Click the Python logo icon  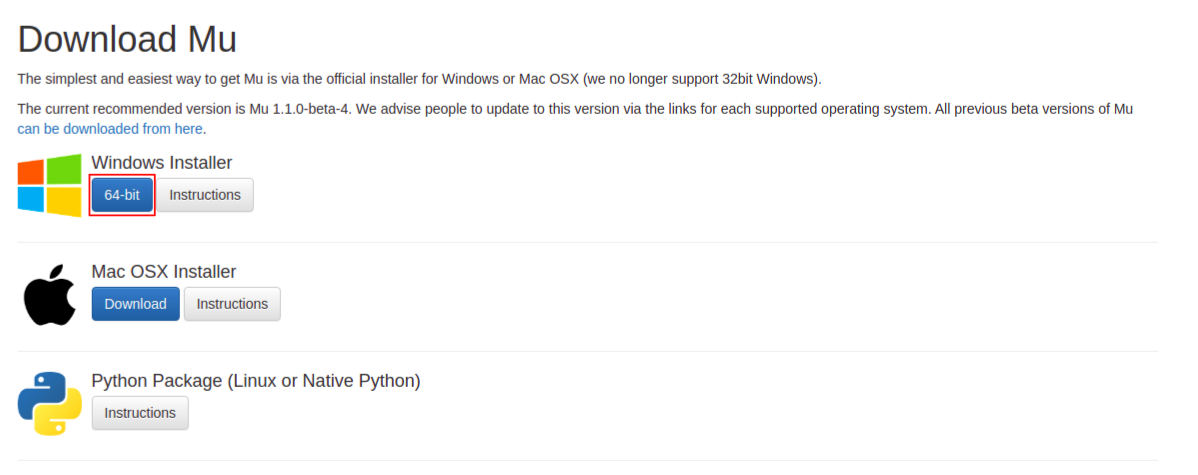50,404
